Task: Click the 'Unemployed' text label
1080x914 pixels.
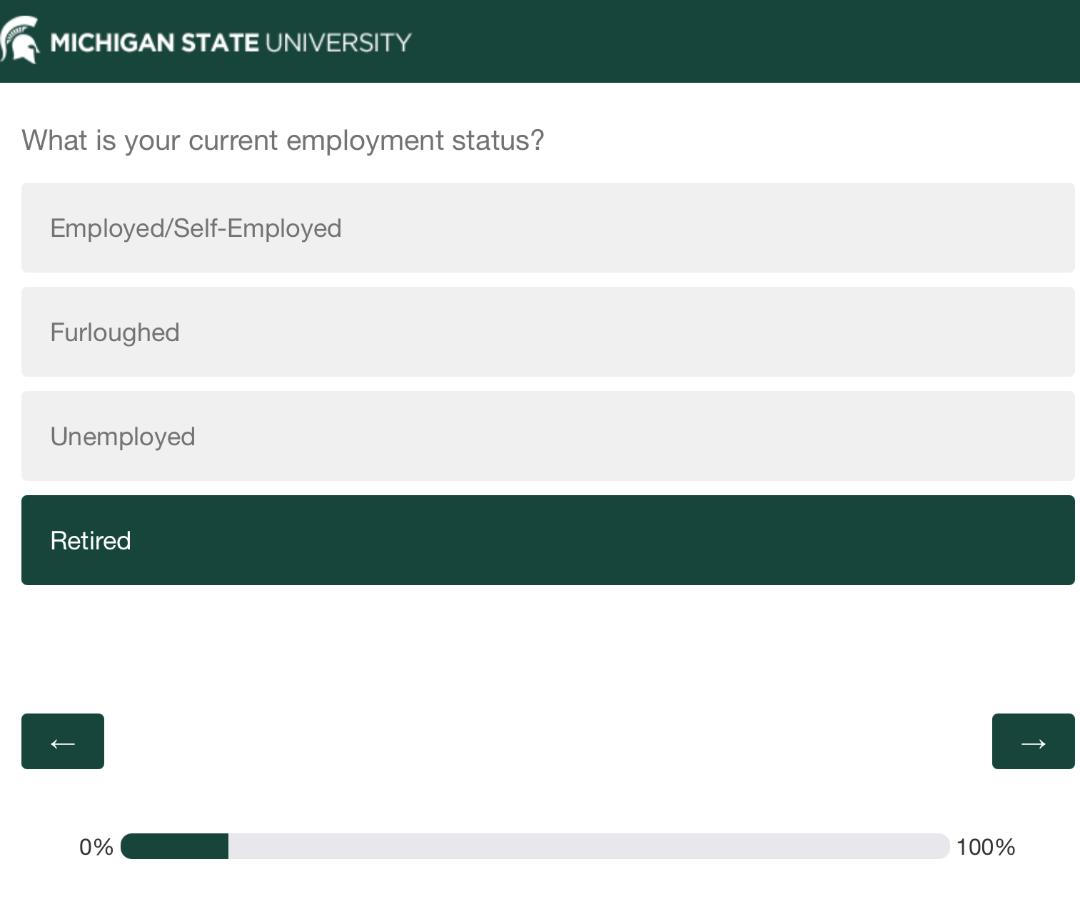Action: [123, 437]
